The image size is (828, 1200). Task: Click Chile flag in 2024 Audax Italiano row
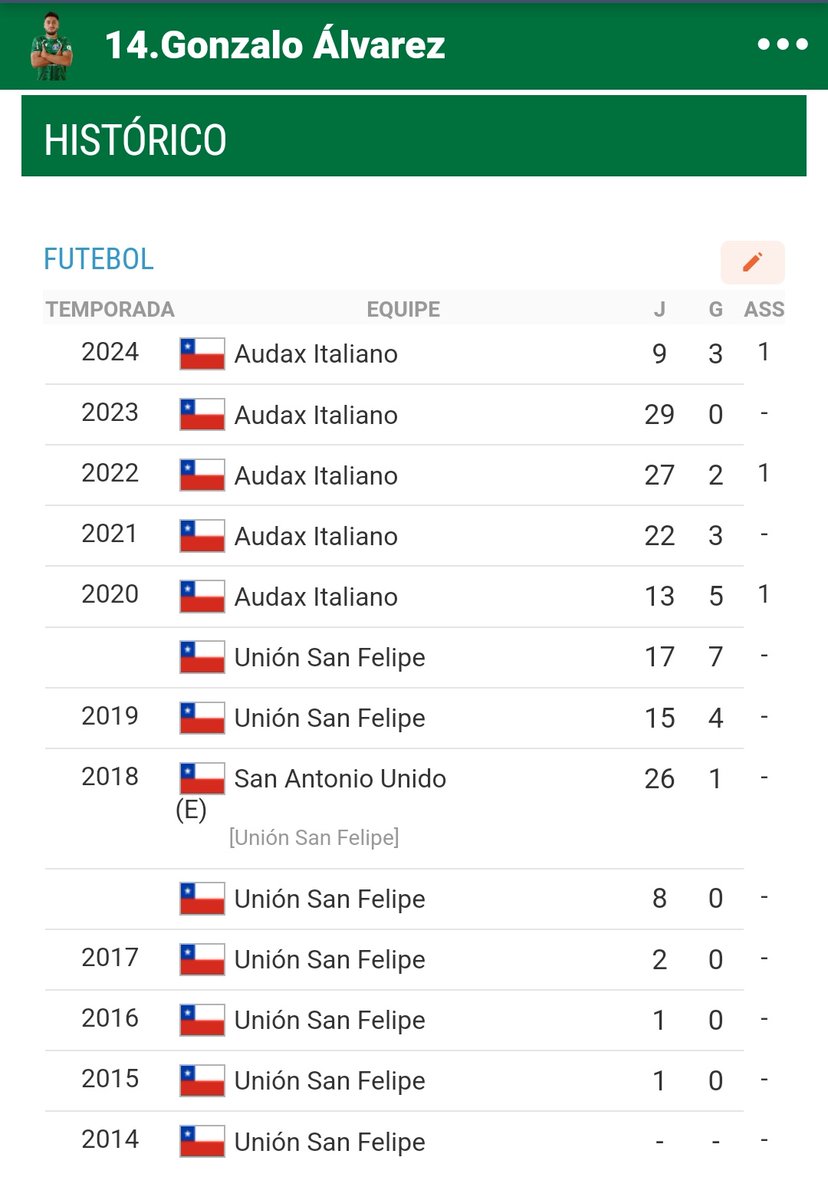202,354
